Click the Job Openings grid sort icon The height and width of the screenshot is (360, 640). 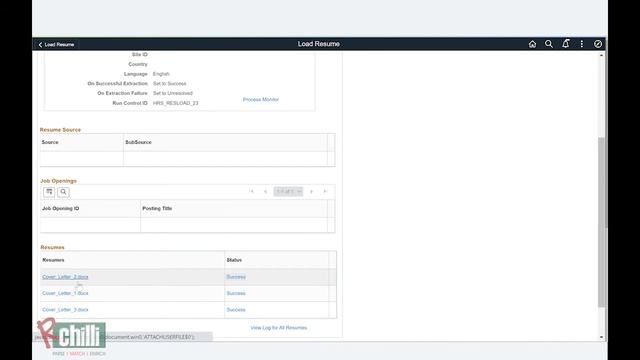point(49,192)
